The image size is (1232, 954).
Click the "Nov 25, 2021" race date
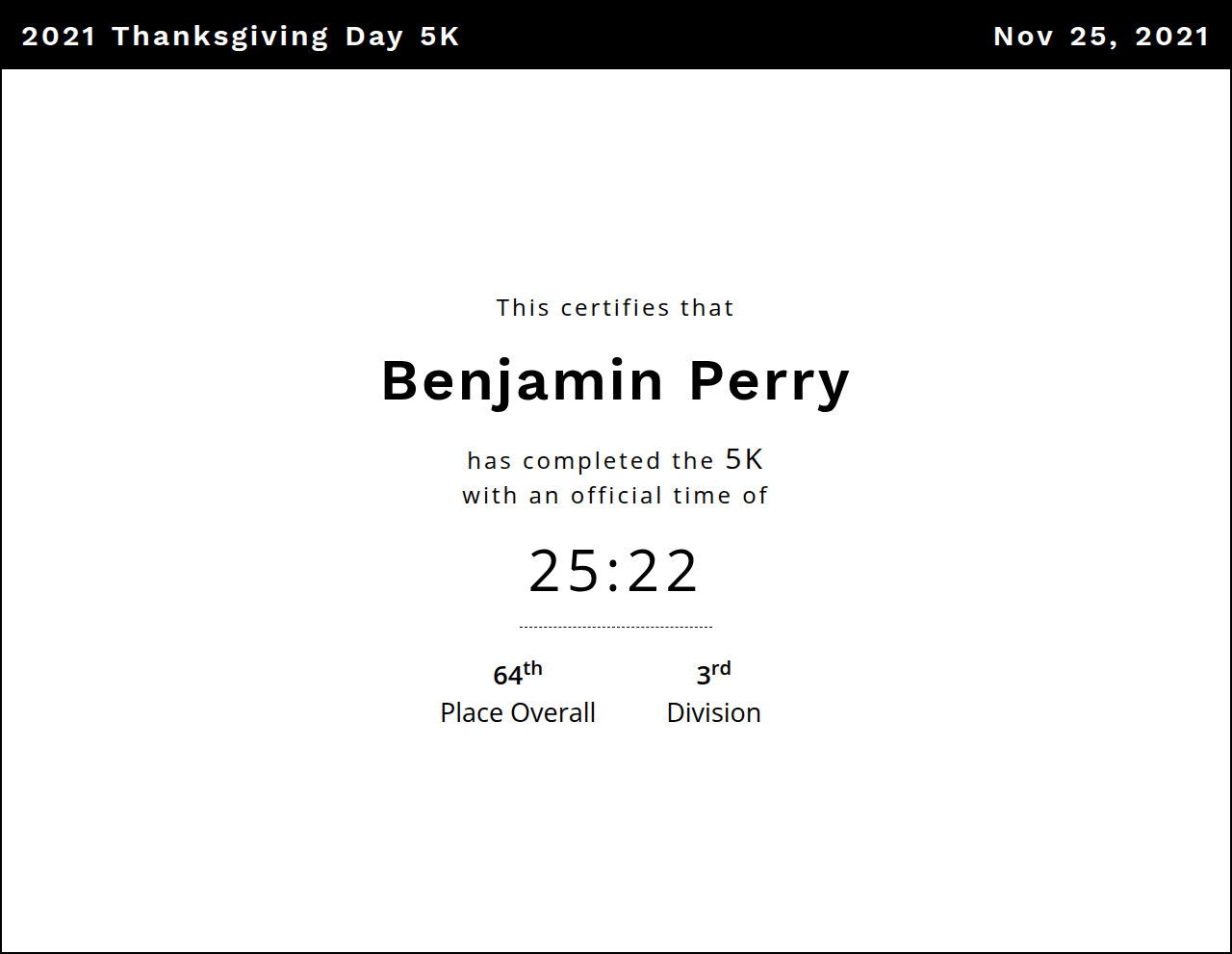[1100, 37]
